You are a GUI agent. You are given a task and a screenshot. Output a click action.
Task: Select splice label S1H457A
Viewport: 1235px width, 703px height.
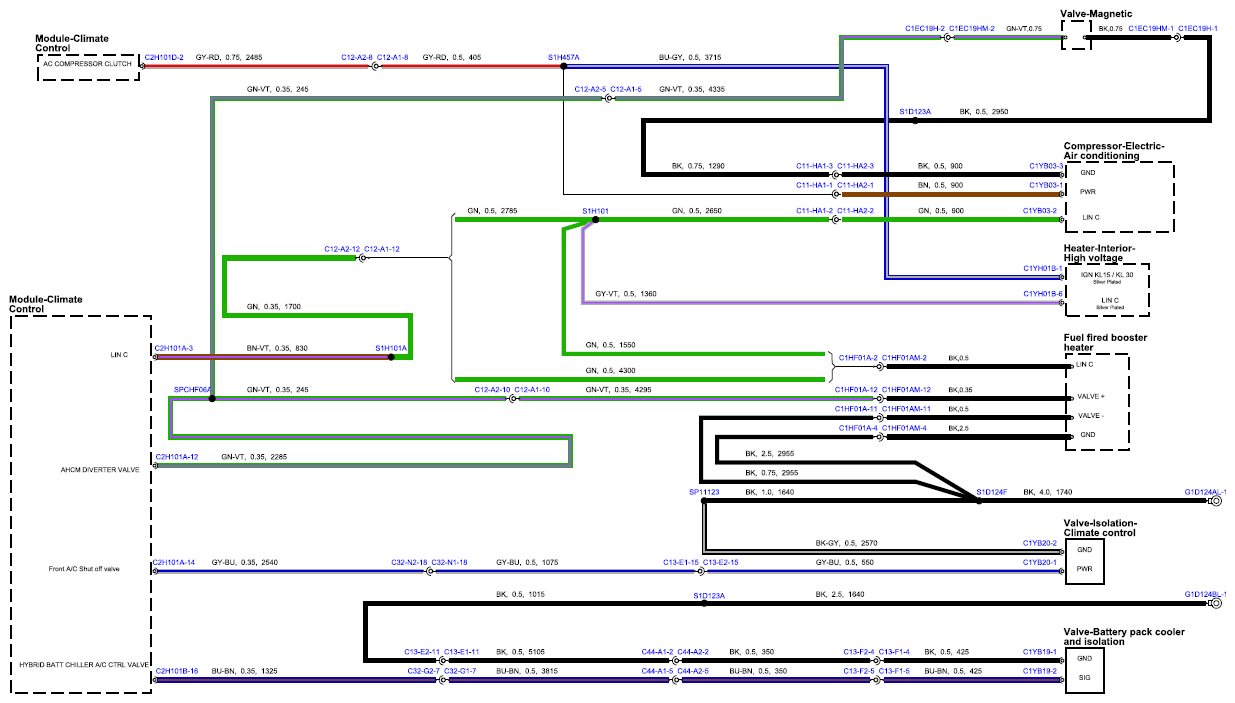[x=564, y=58]
